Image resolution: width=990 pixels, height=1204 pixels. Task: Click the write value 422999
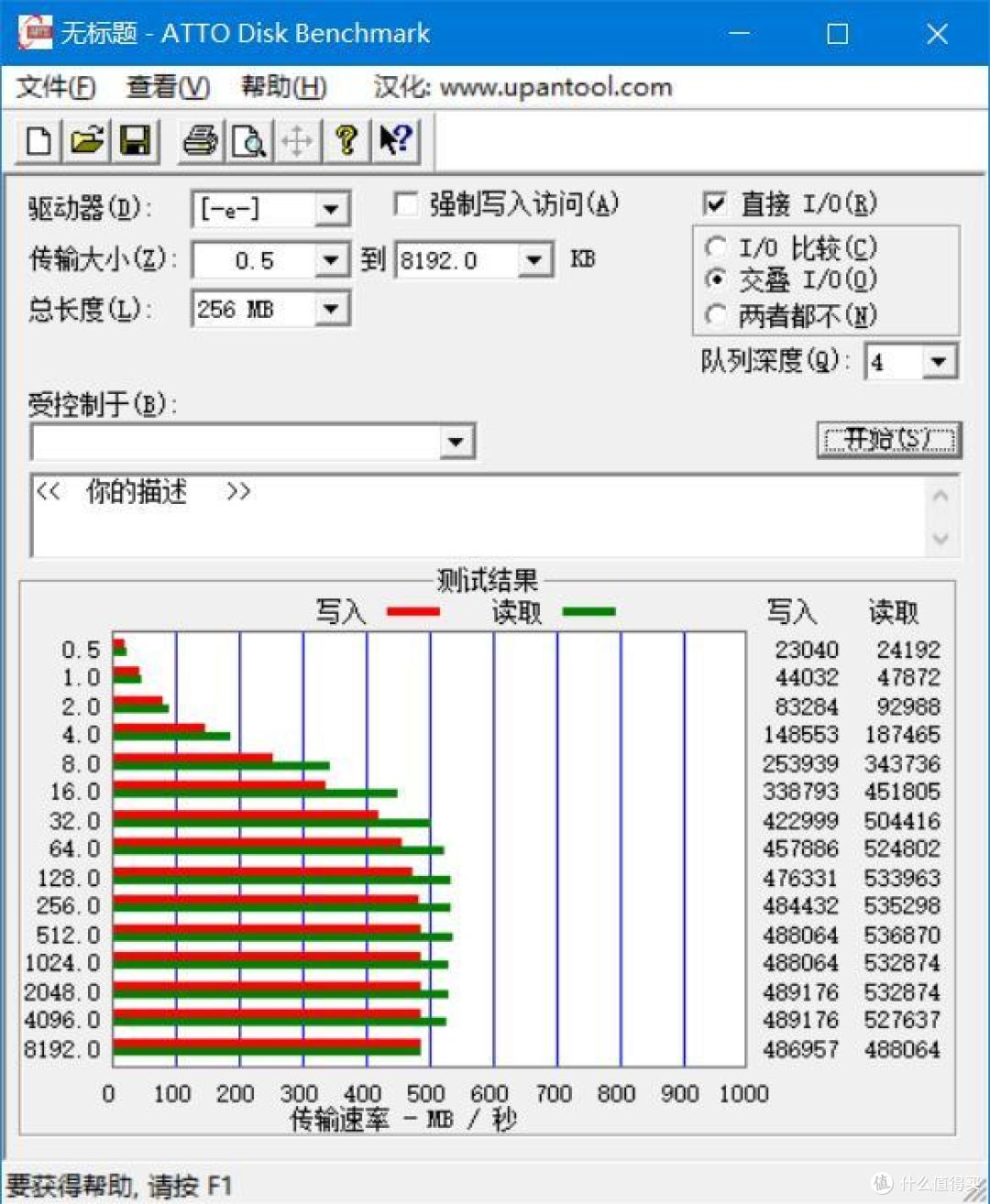point(801,821)
